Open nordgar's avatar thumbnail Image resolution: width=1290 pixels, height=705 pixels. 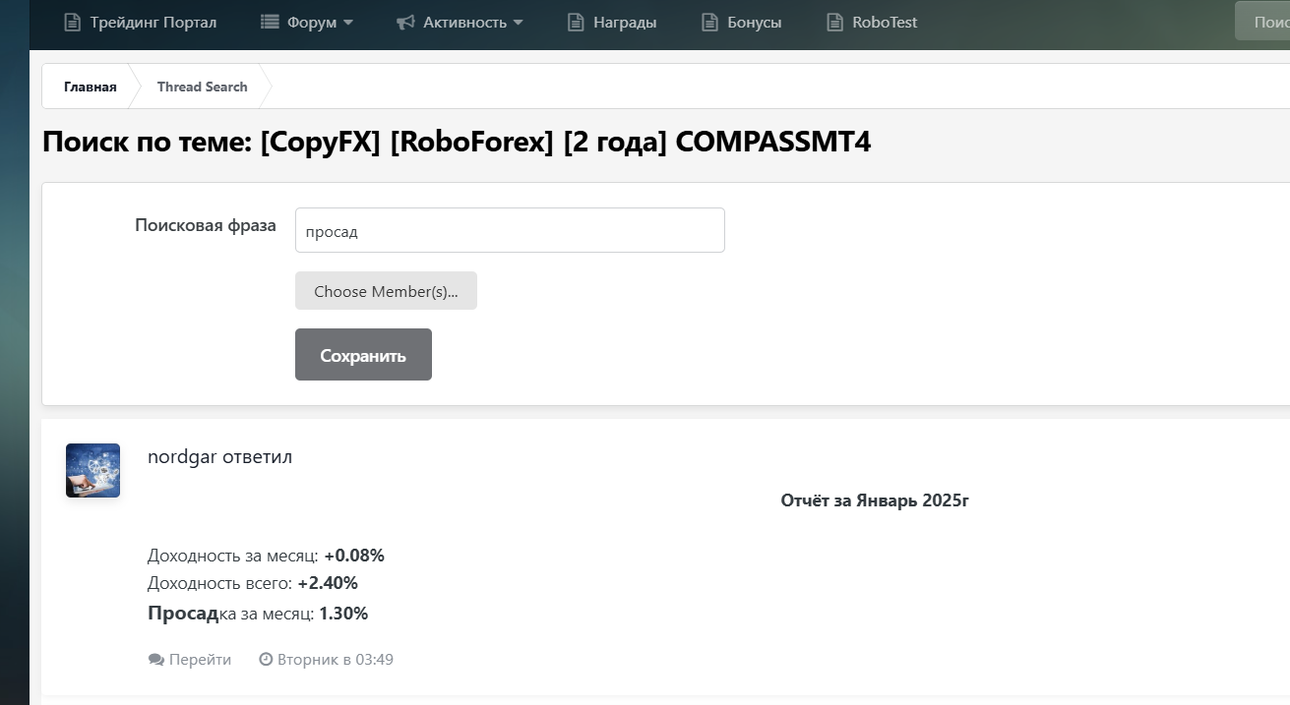pos(93,470)
